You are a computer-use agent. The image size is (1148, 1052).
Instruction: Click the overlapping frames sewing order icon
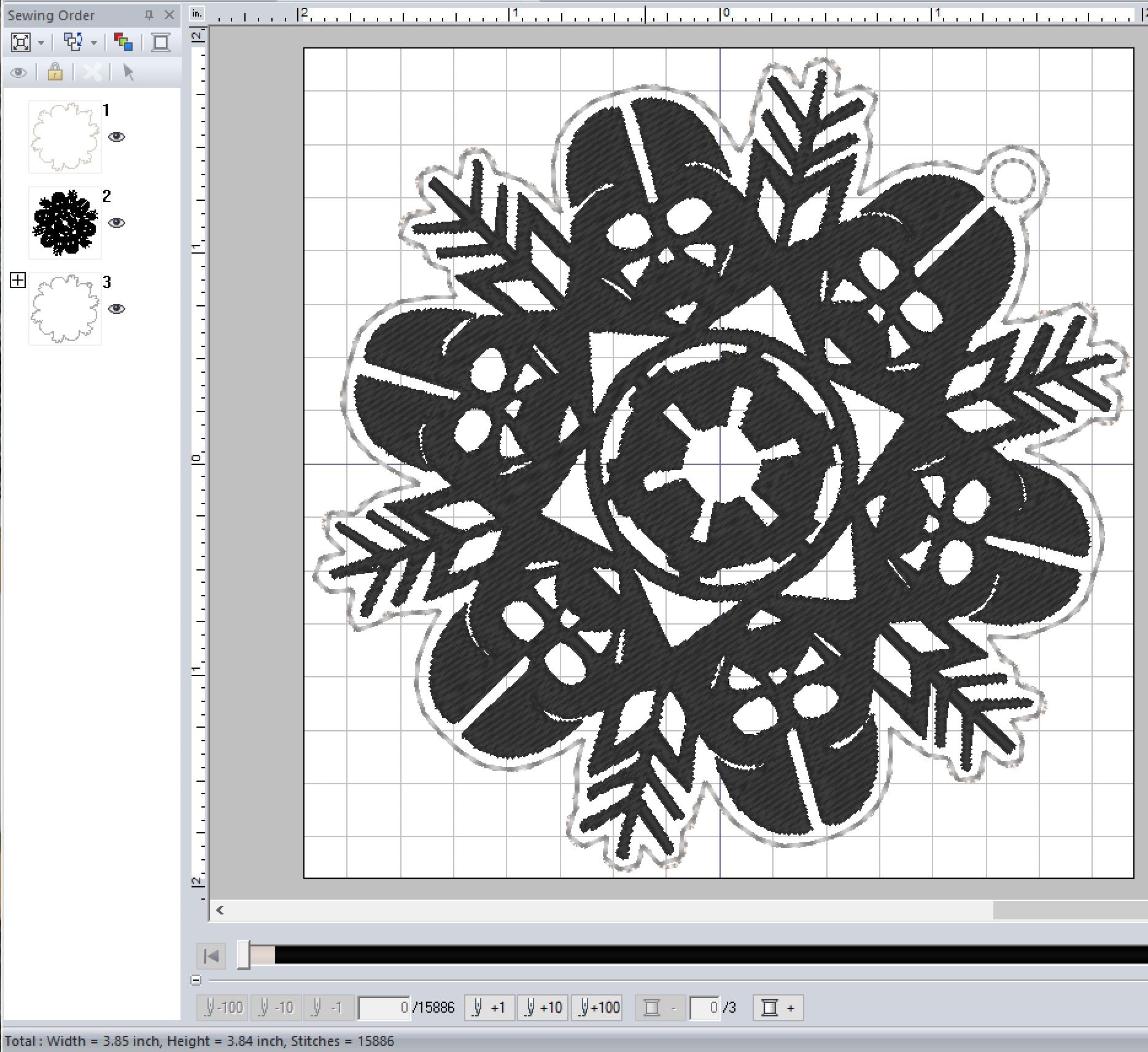coord(73,42)
